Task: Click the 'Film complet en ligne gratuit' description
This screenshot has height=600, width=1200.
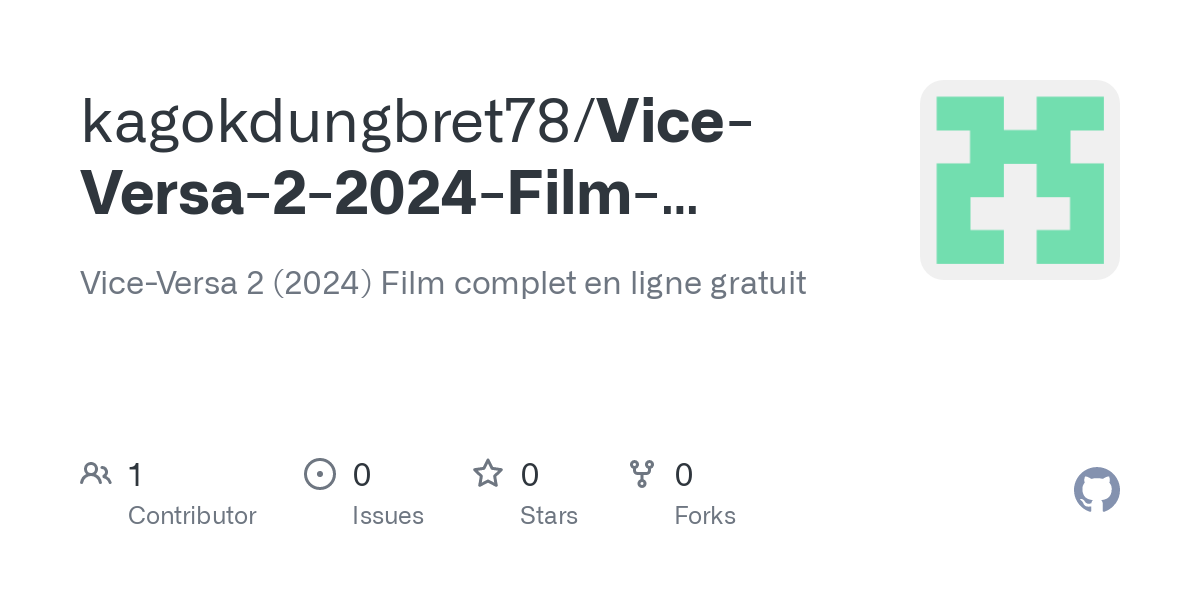Action: point(594,284)
